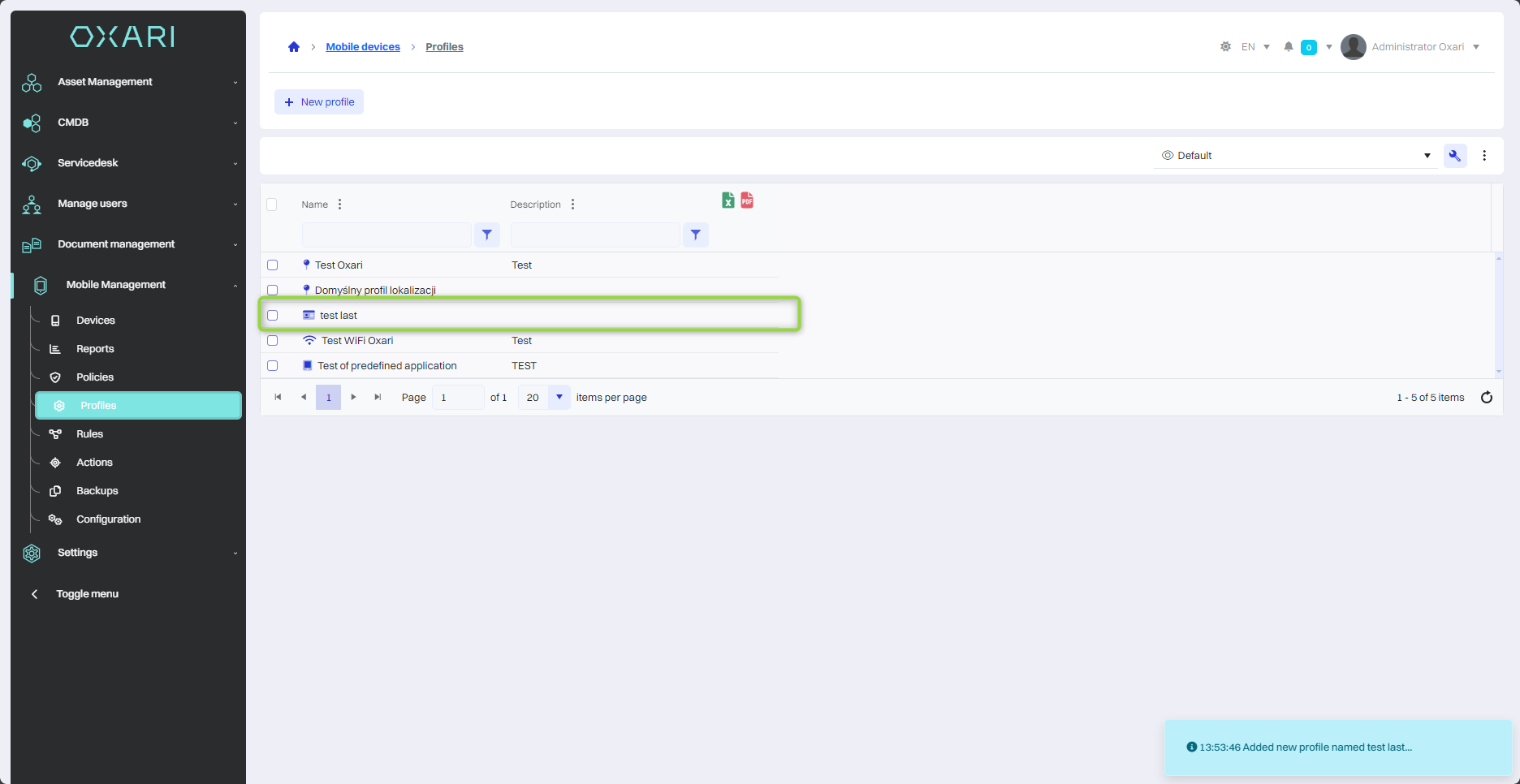The height and width of the screenshot is (784, 1520).
Task: Select the Test Oxari row checkbox
Action: coord(273,265)
